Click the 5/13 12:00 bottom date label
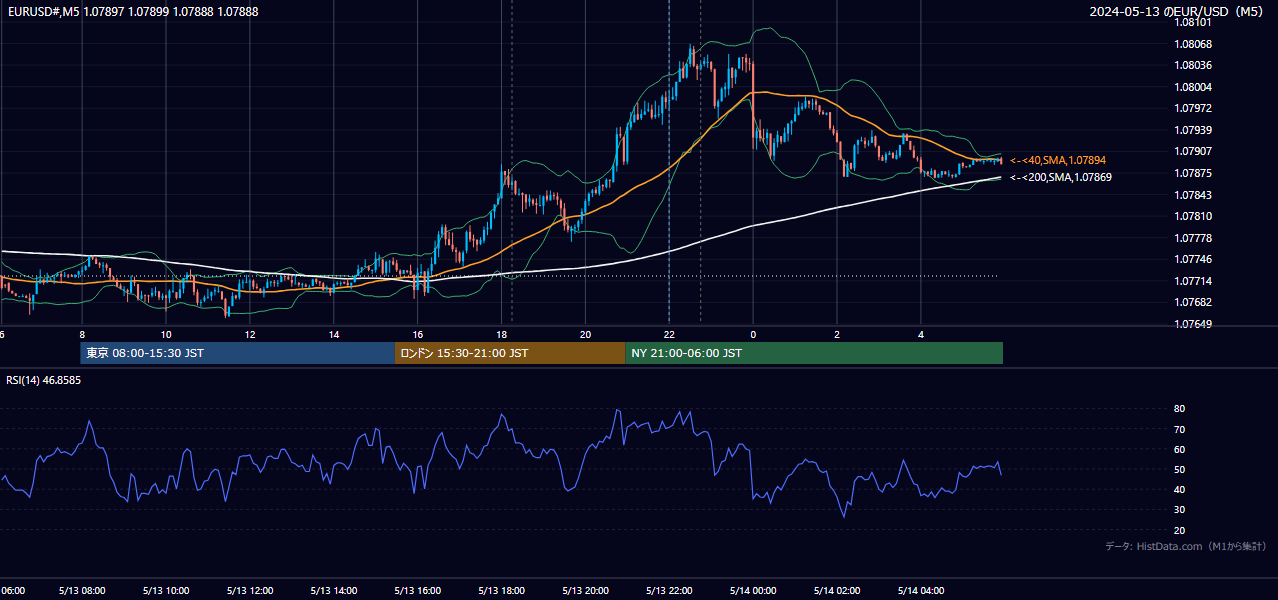The height and width of the screenshot is (600, 1278). coord(250,591)
